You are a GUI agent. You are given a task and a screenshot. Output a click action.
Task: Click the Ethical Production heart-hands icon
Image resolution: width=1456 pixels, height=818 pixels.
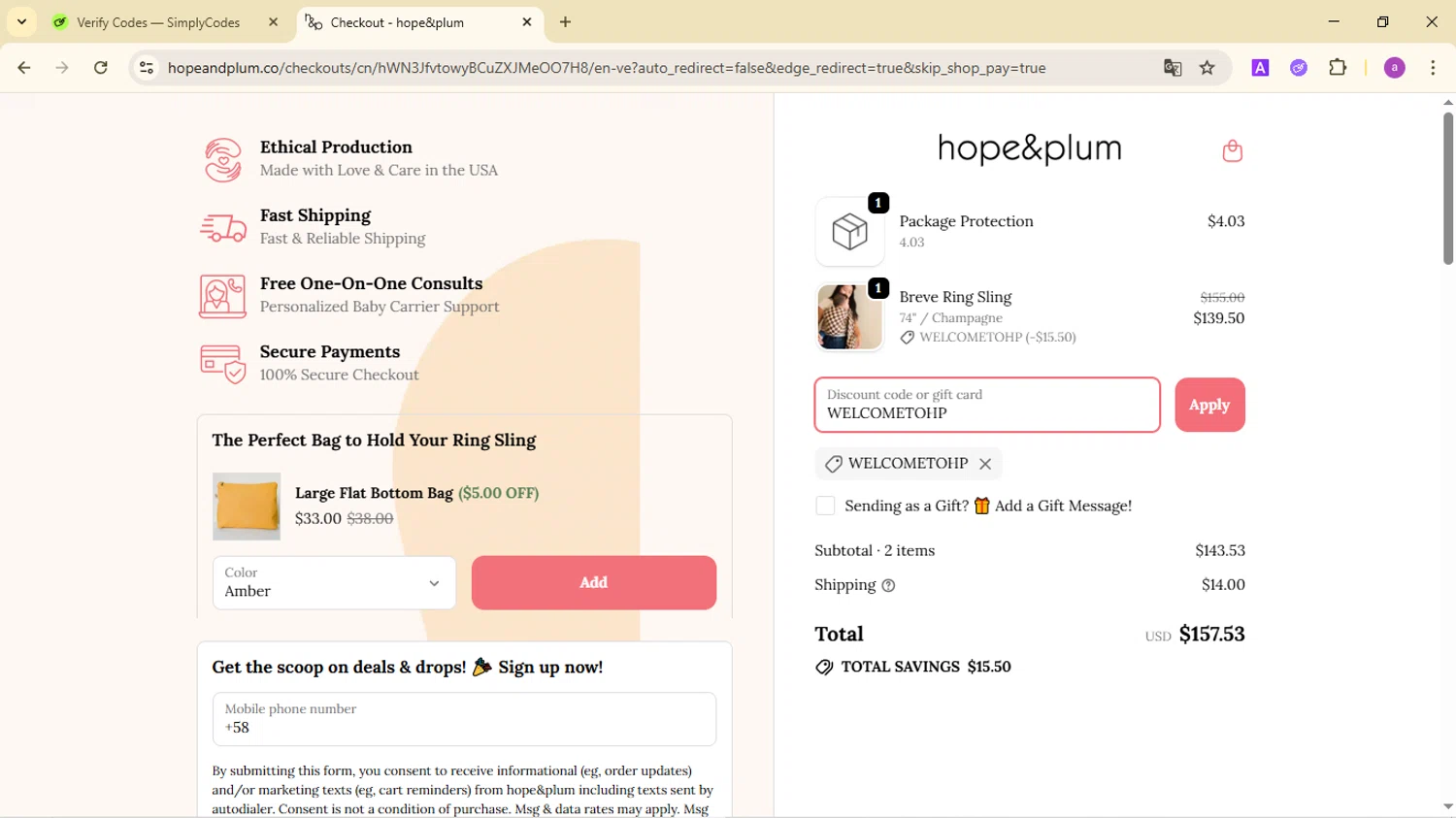(x=223, y=160)
